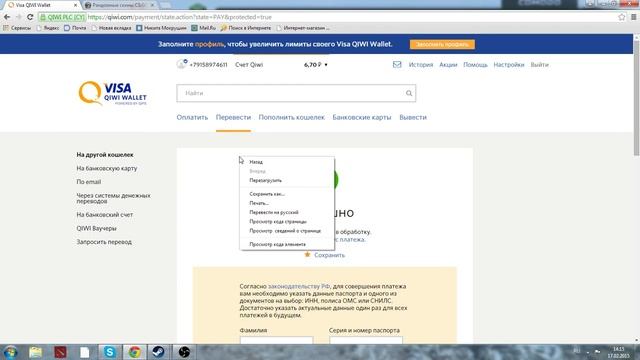Open the Перевести navigation tab
Image resolution: width=640 pixels, height=360 pixels.
tap(233, 117)
